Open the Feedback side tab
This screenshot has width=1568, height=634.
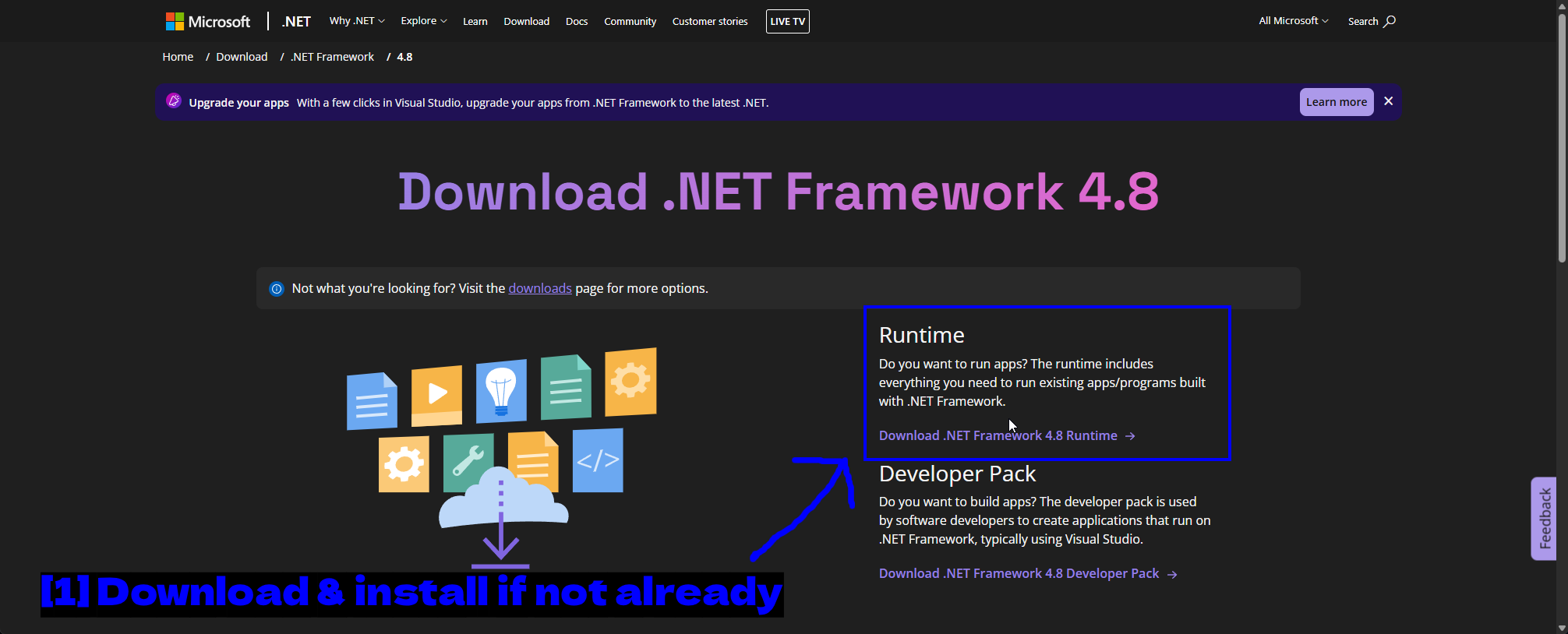[1544, 519]
